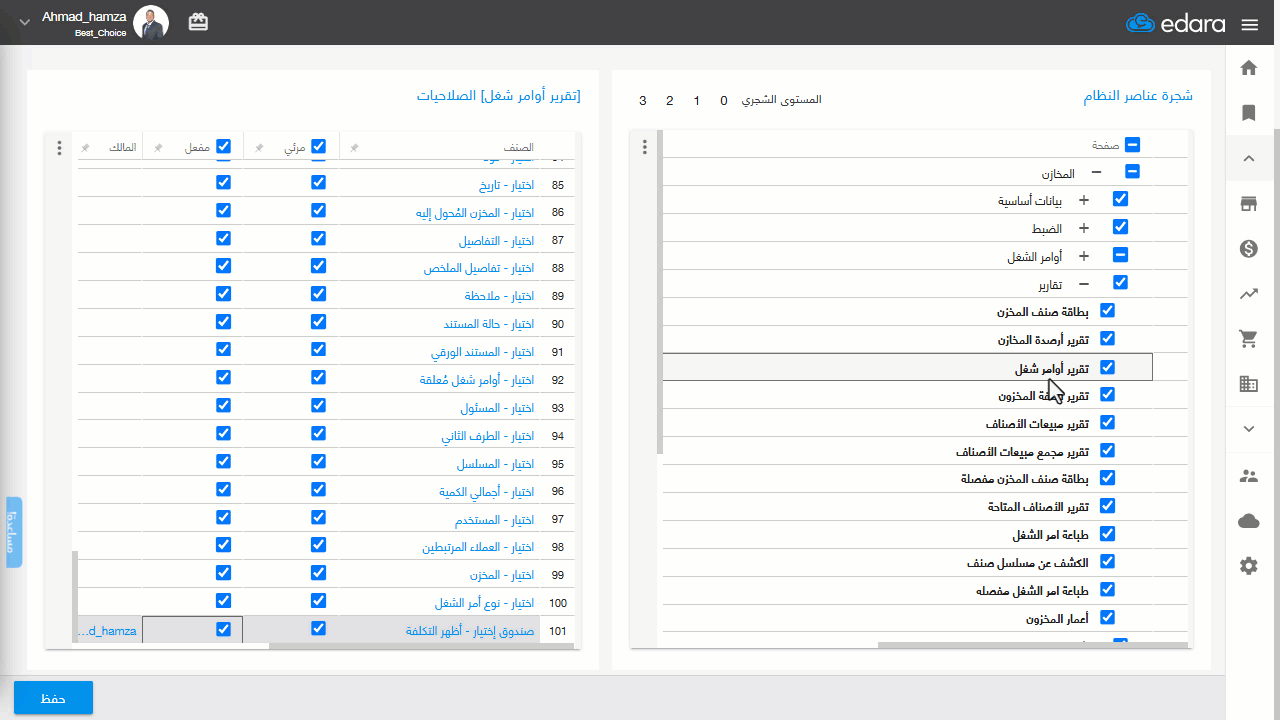This screenshot has height=720, width=1280.
Task: Uncheck the tree checkbox for 'بطاقة صنف المخزن'
Action: click(x=1107, y=311)
